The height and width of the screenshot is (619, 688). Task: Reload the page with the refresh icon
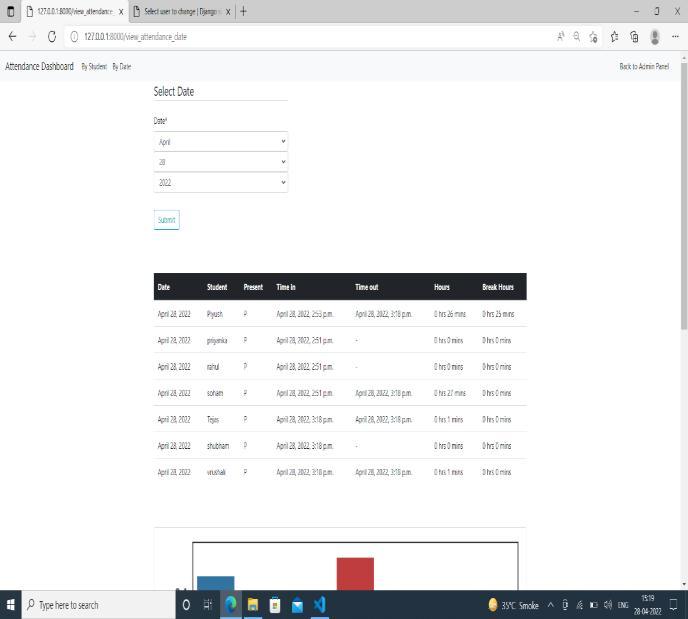click(52, 36)
